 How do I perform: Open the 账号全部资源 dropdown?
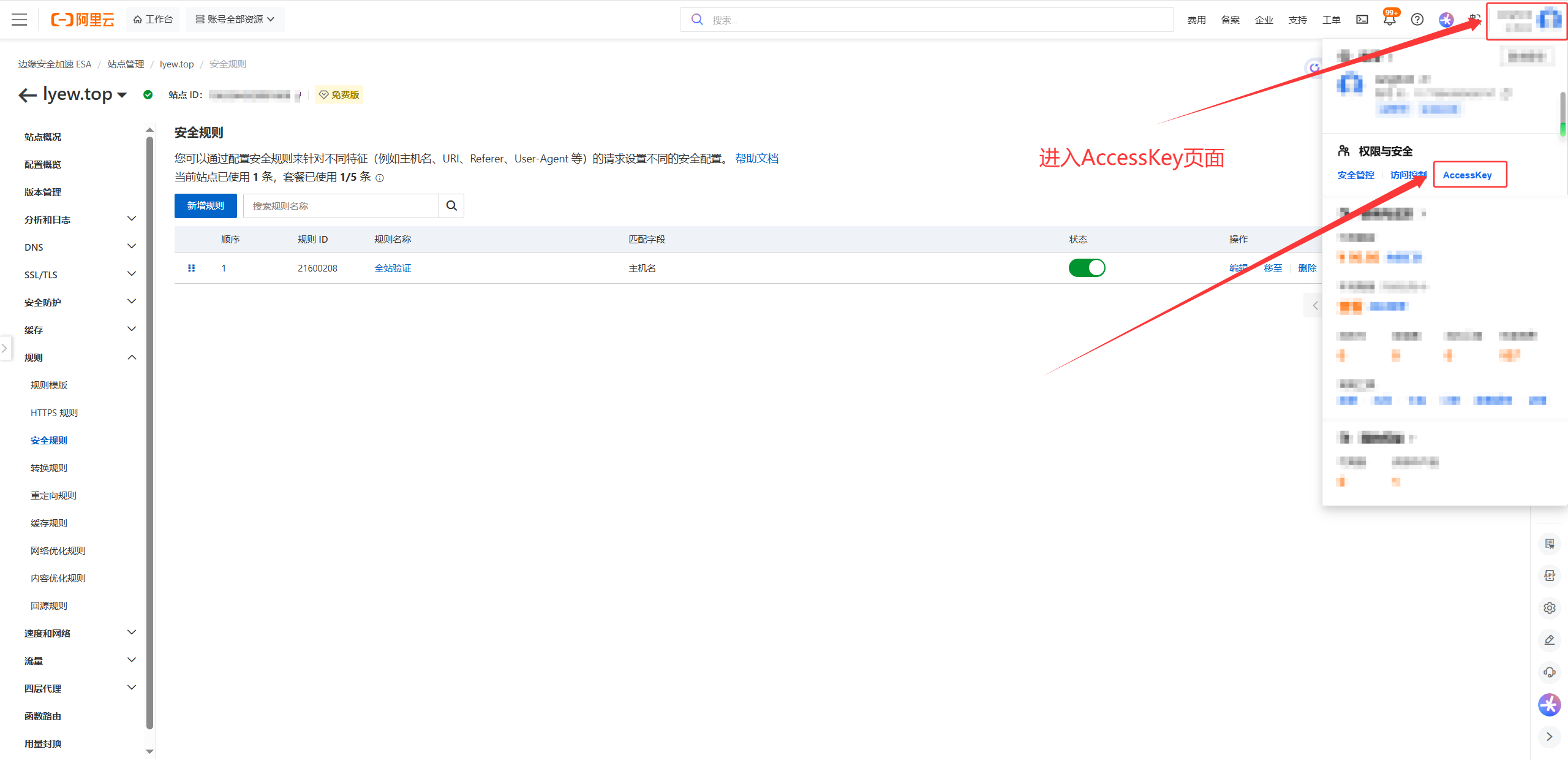(235, 20)
